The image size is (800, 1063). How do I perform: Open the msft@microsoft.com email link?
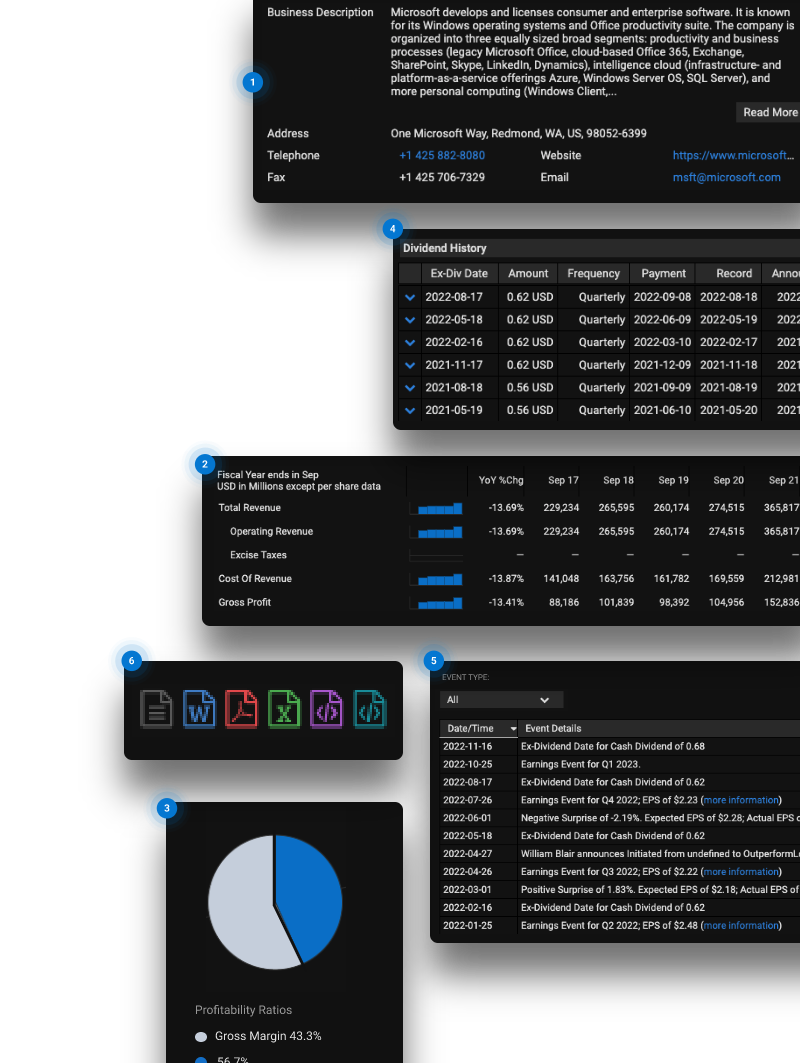click(726, 177)
